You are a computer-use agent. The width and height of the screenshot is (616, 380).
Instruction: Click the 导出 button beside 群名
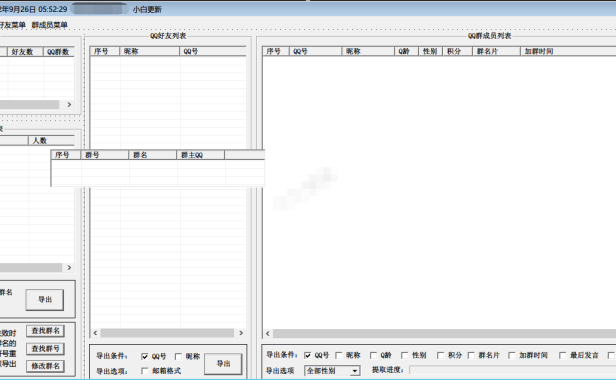45,300
